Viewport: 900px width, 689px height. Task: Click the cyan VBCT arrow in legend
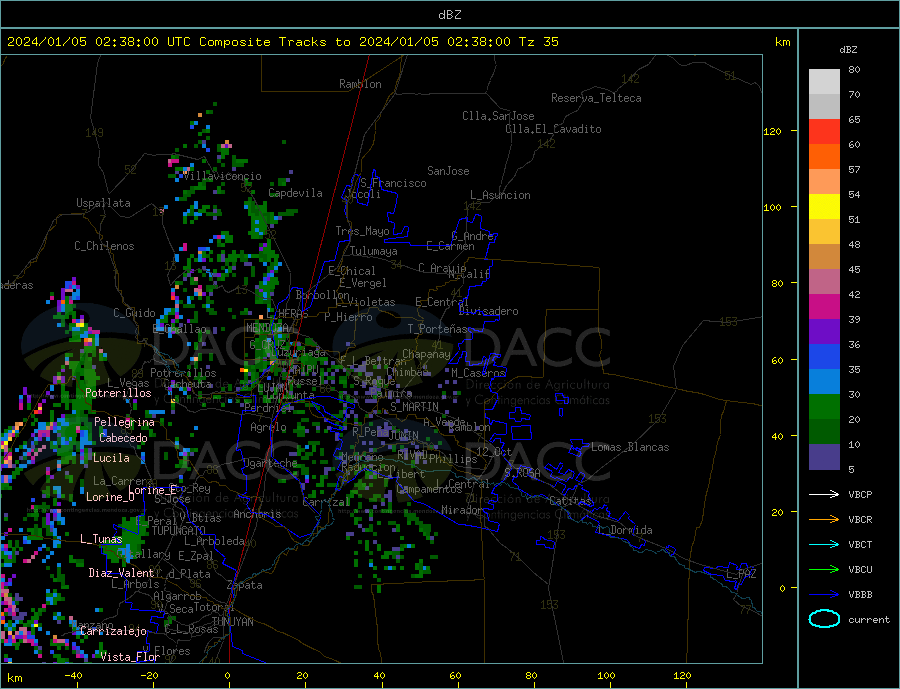tap(825, 544)
